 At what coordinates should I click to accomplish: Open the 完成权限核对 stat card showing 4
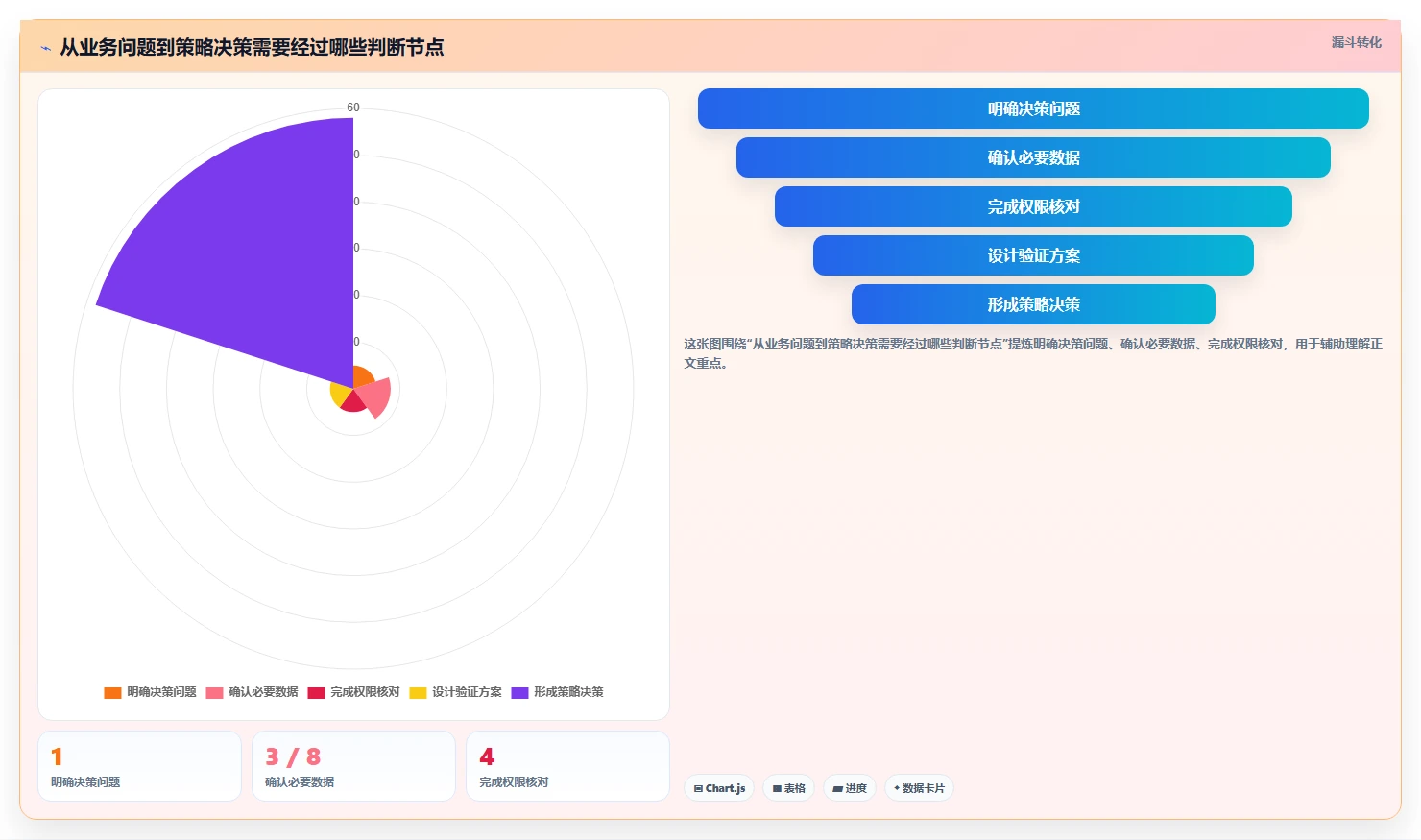coord(567,766)
